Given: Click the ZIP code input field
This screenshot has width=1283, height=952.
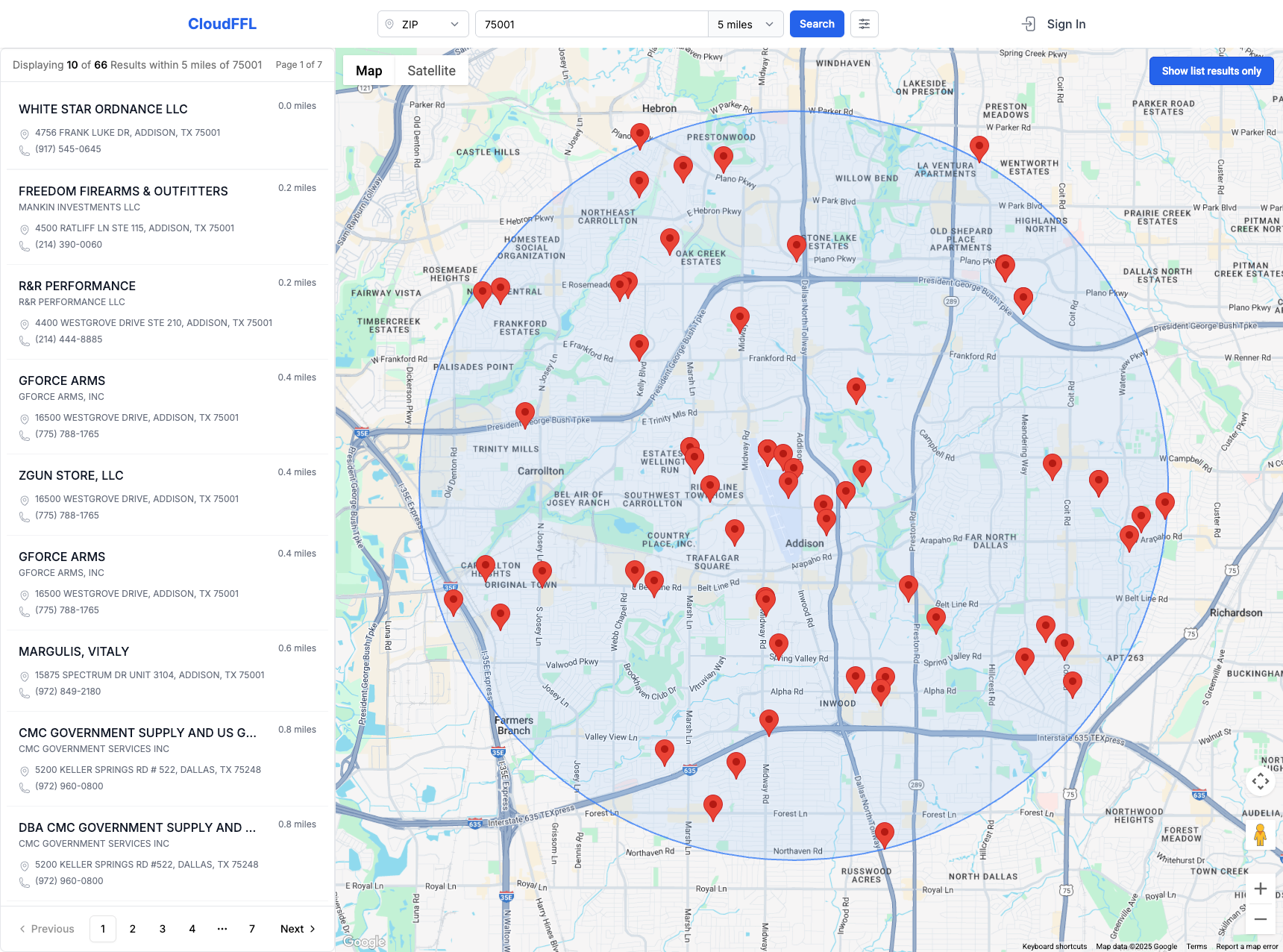Looking at the screenshot, I should (592, 24).
